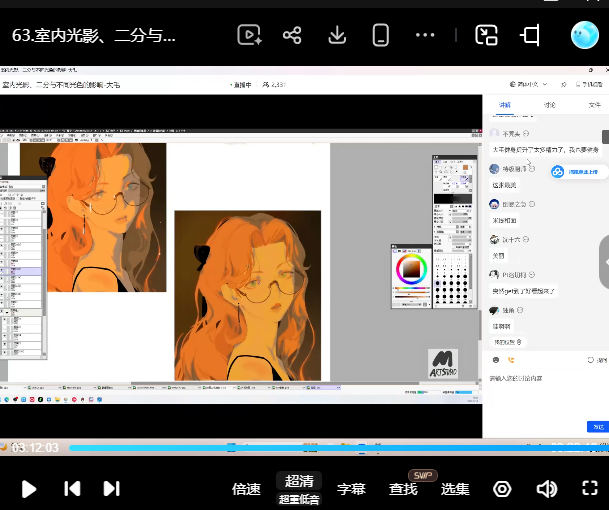Open player settings hexagon icon
The width and height of the screenshot is (609, 510).
tap(502, 489)
